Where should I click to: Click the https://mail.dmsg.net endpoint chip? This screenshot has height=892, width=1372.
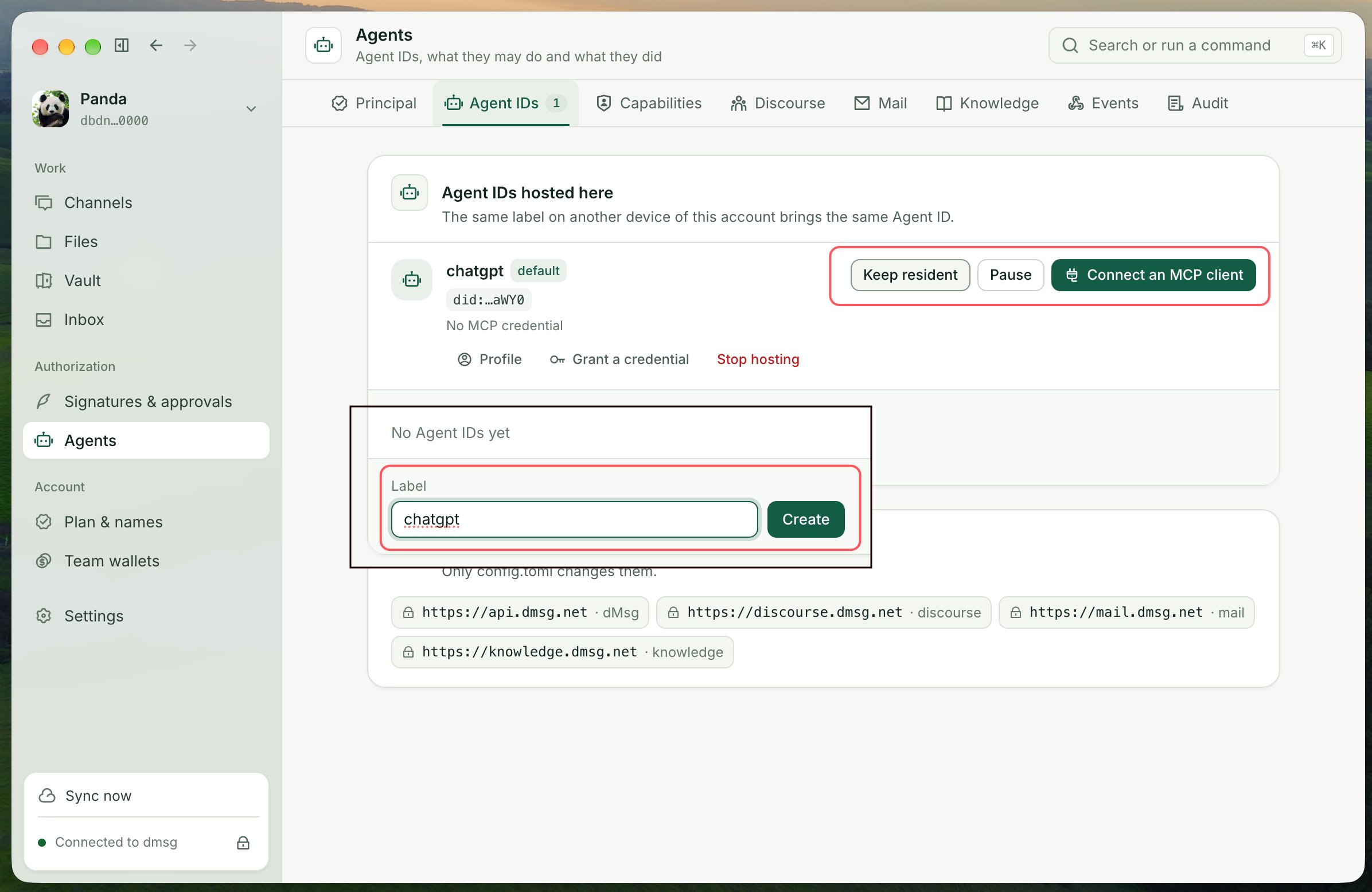pyautogui.click(x=1126, y=612)
